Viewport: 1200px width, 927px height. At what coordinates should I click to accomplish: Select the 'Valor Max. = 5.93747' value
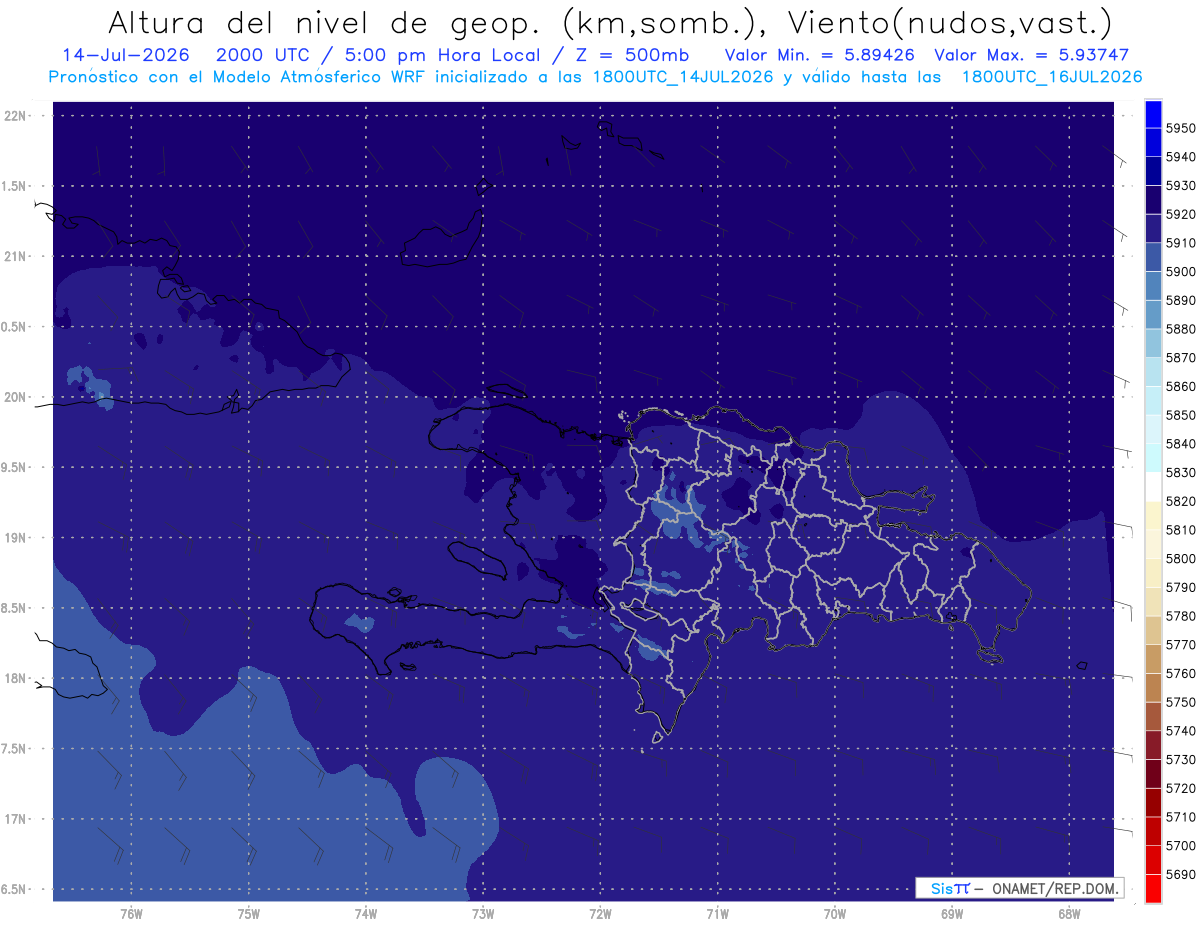coord(1032,55)
